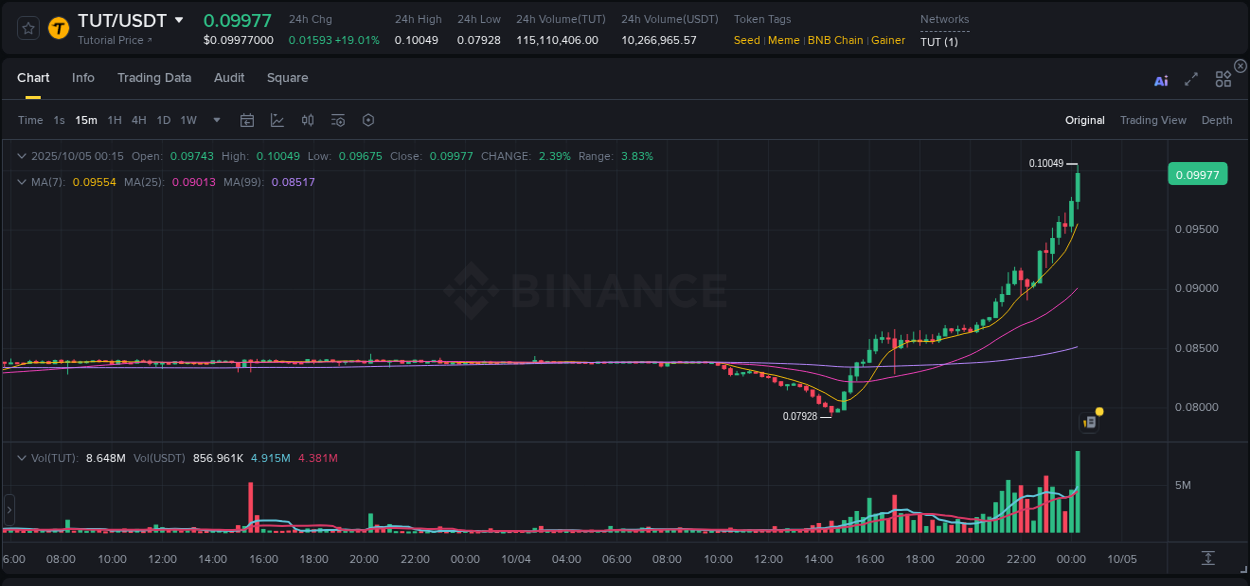Select the 1D candle interval
This screenshot has height=586, width=1250.
point(163,119)
